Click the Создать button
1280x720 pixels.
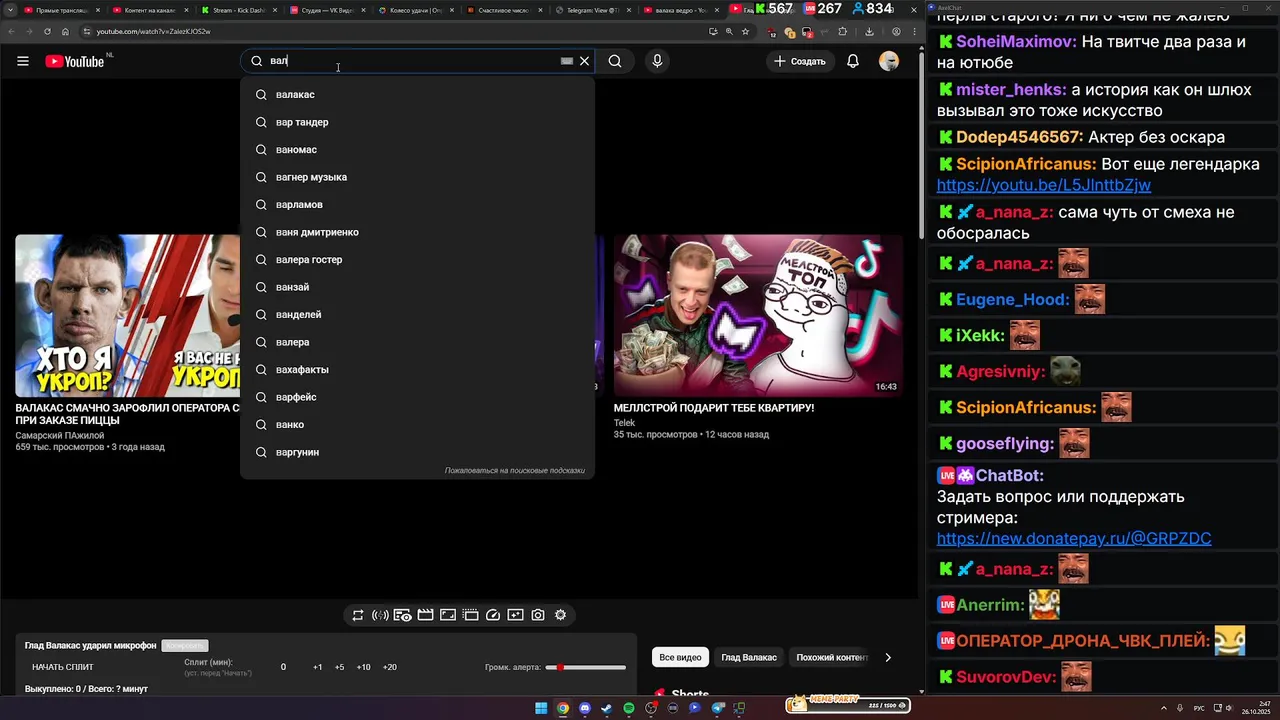tap(800, 61)
